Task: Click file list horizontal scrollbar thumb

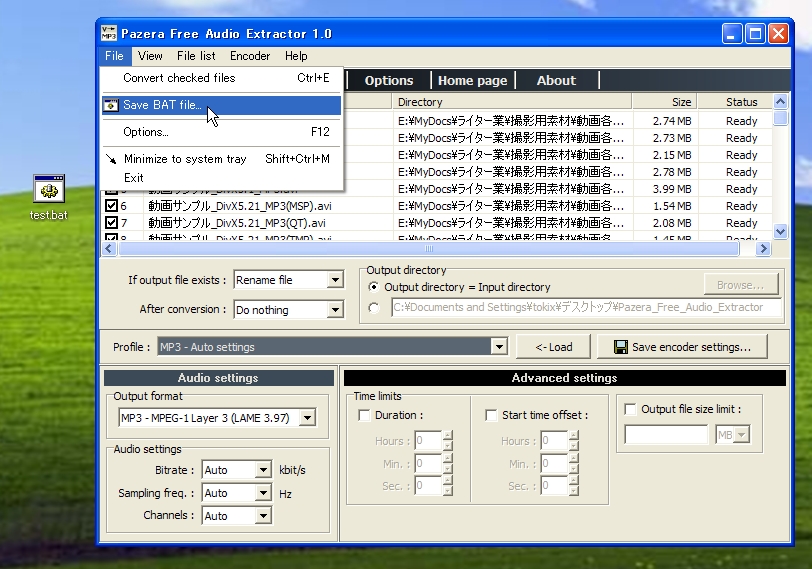Action: click(x=428, y=249)
